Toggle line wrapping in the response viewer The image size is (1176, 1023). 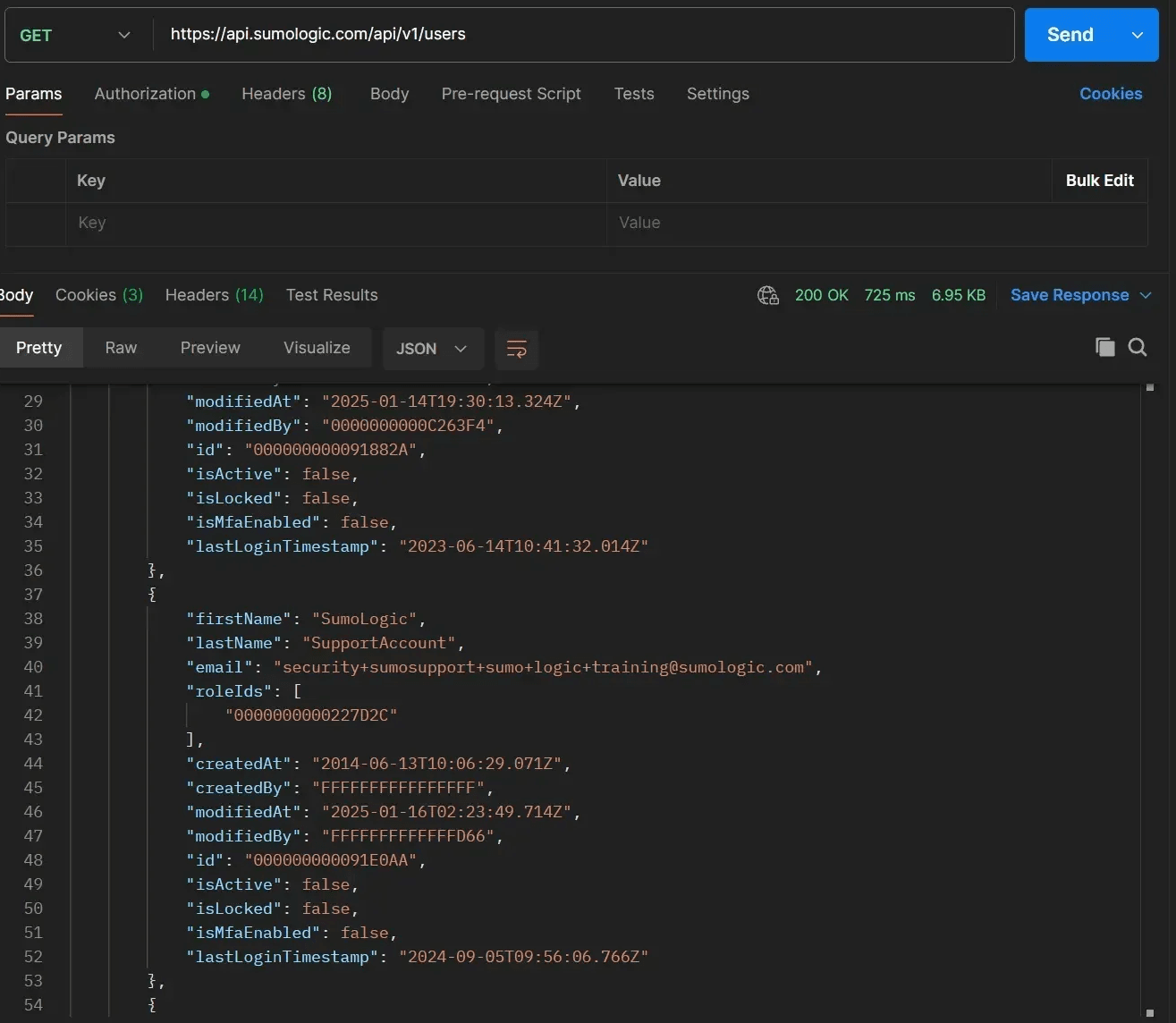(517, 349)
